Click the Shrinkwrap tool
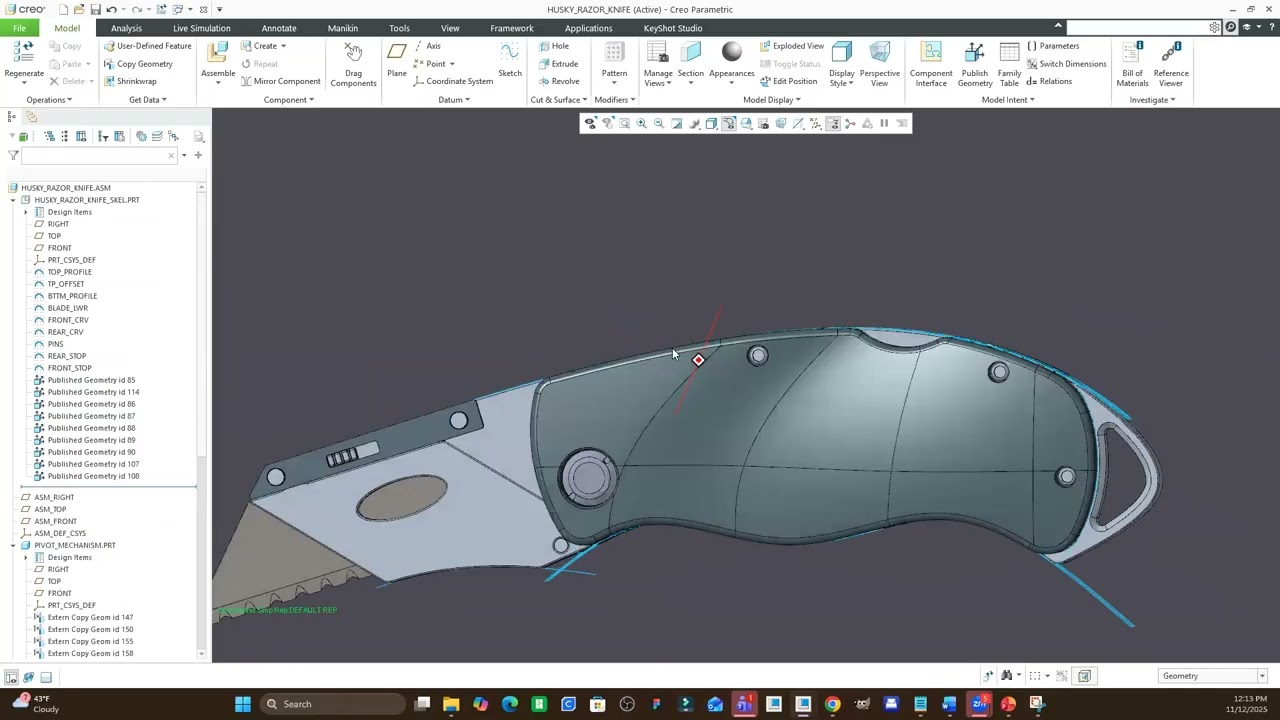The height and width of the screenshot is (720, 1280). (130, 81)
